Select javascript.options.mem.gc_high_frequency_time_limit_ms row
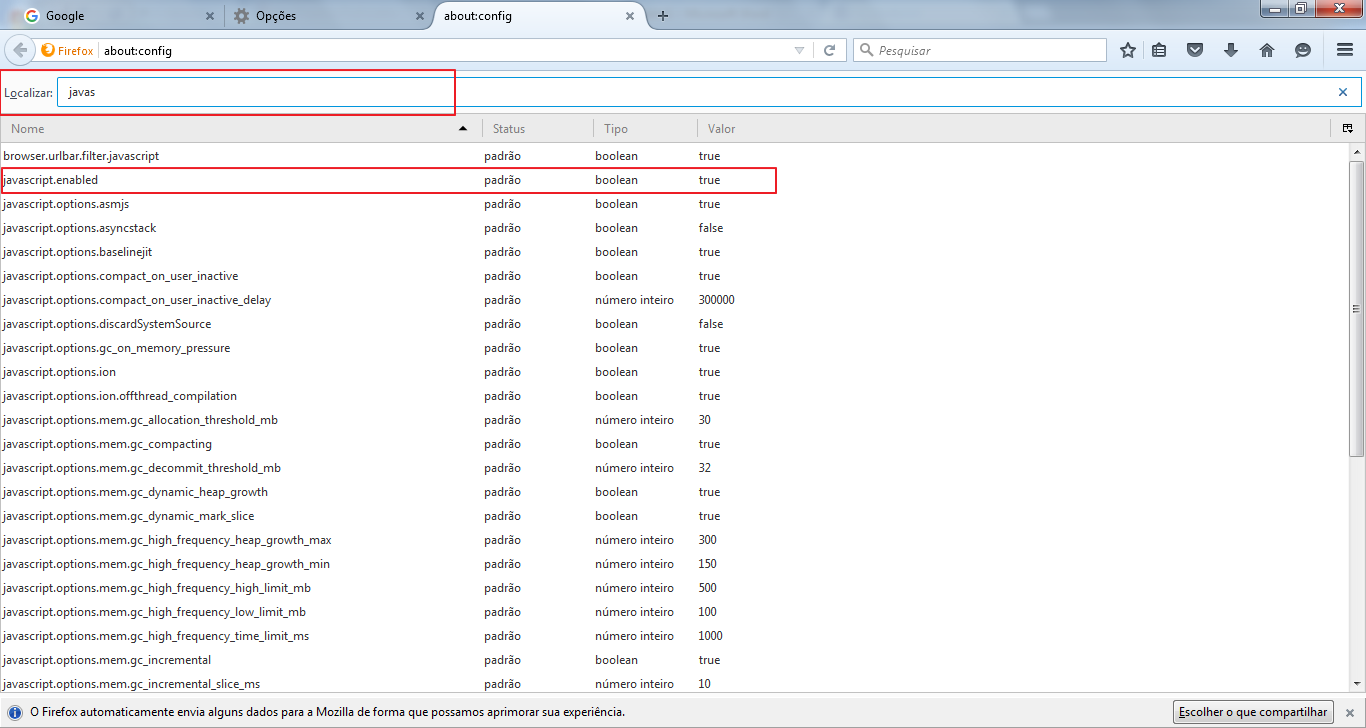The width and height of the screenshot is (1366, 728). (674, 636)
